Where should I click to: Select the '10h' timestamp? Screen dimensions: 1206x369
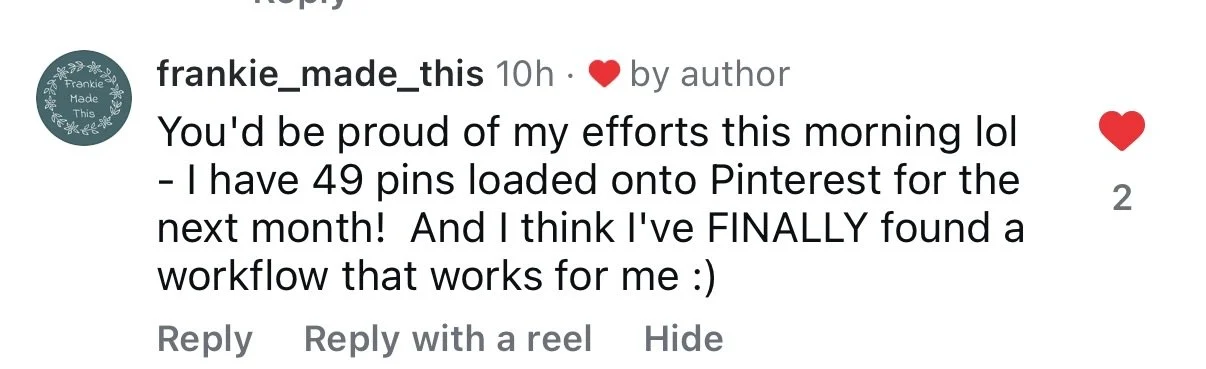pos(524,74)
